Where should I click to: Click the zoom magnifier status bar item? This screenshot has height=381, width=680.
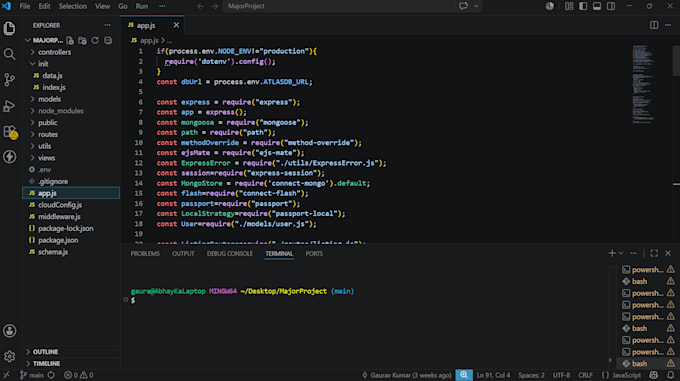click(x=464, y=375)
